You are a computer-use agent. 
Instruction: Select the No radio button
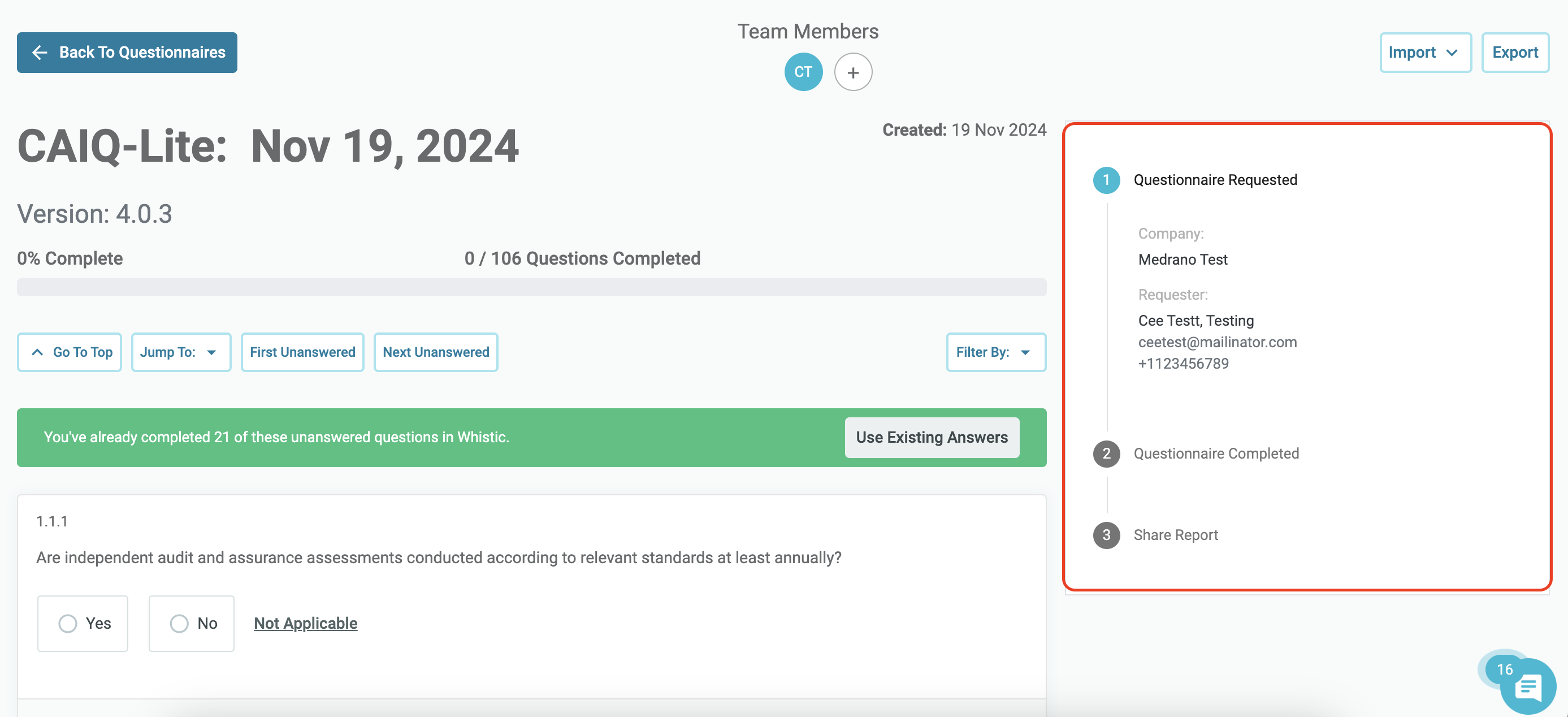(x=179, y=623)
